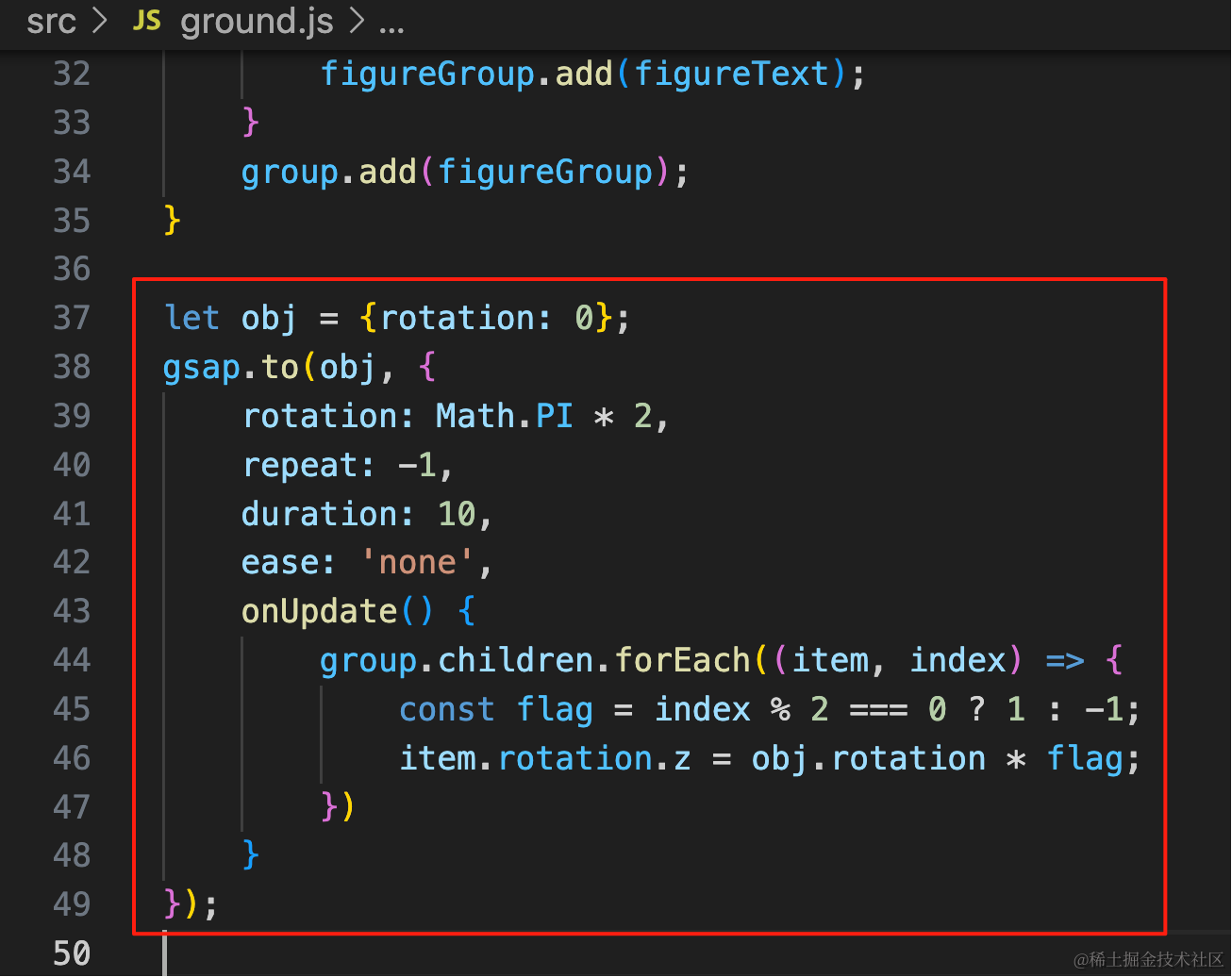This screenshot has height=977, width=1232.
Task: Click the {rotation: 0} literal on line 37
Action: pyautogui.click(x=486, y=319)
